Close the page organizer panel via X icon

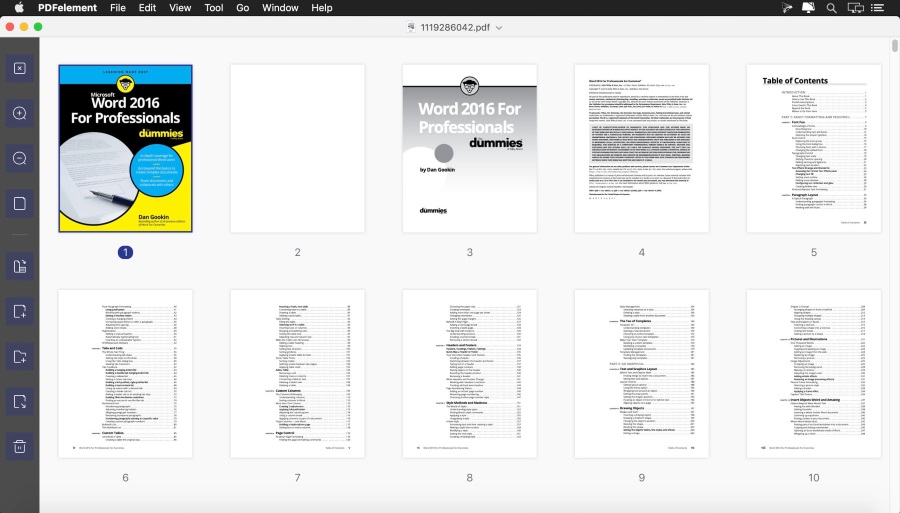[x=20, y=68]
